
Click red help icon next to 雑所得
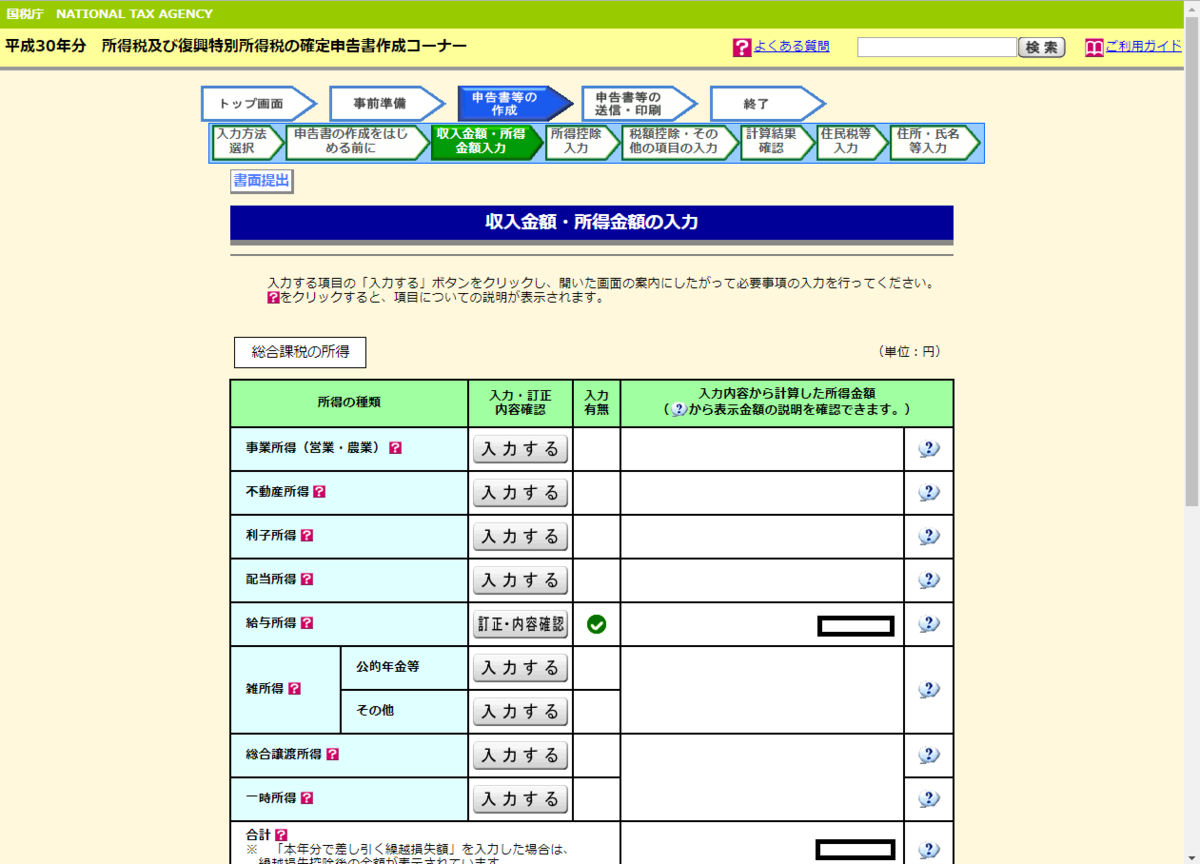coord(295,689)
